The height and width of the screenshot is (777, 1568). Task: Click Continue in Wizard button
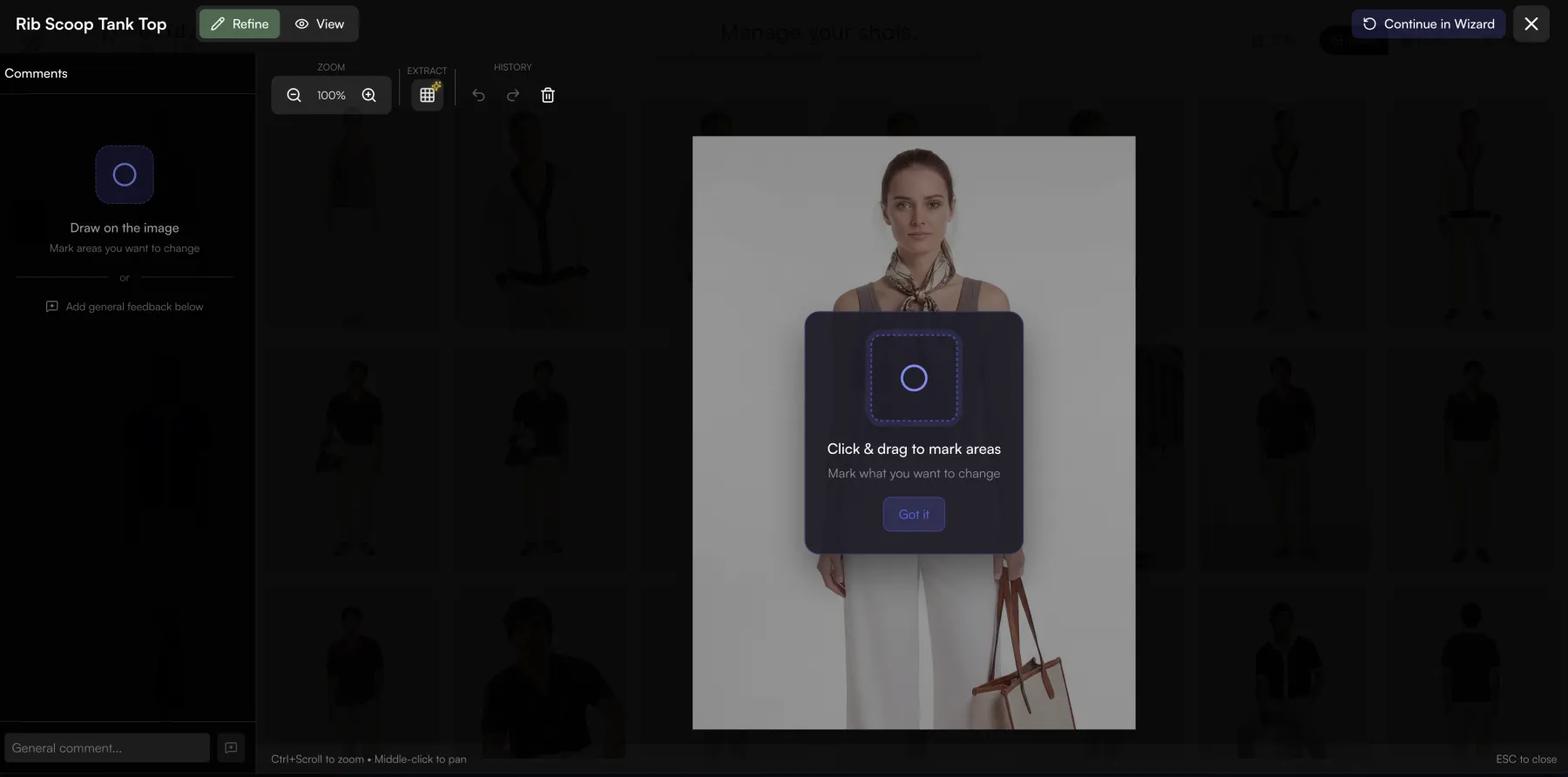tap(1429, 24)
